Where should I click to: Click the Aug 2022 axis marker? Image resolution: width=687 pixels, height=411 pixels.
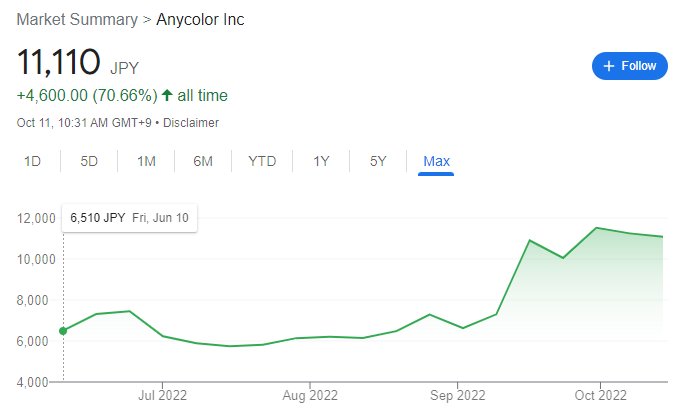[x=310, y=395]
